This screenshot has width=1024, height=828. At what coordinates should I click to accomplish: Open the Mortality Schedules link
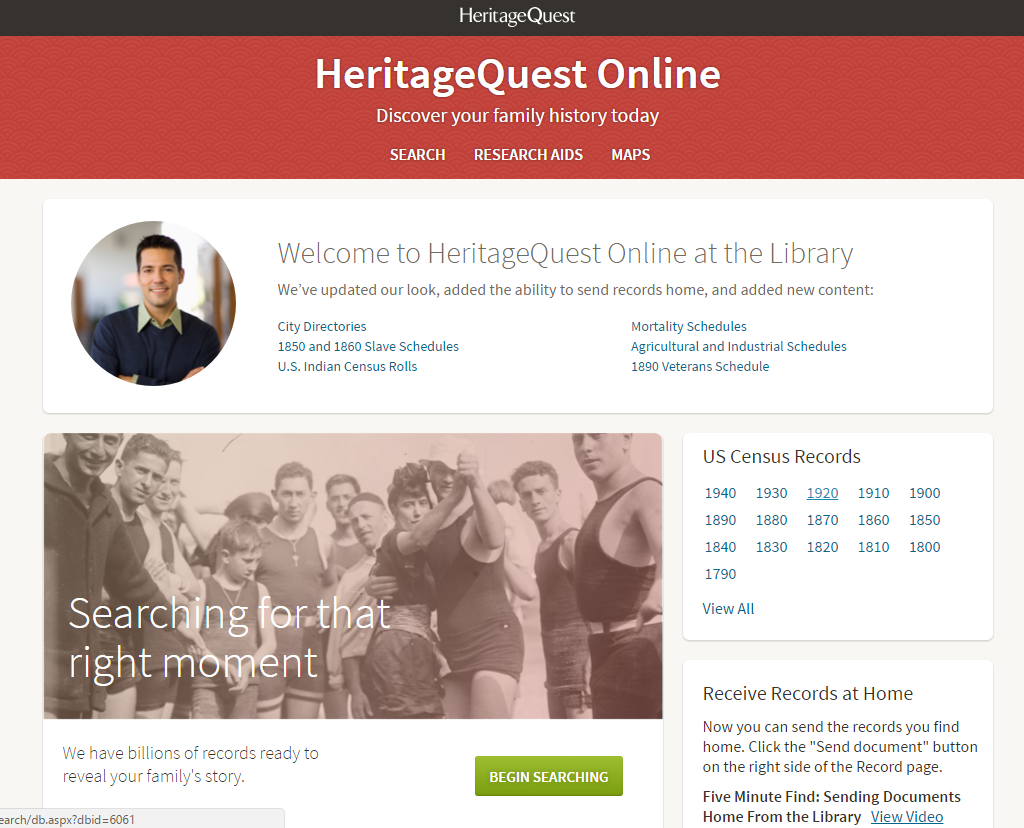(688, 326)
